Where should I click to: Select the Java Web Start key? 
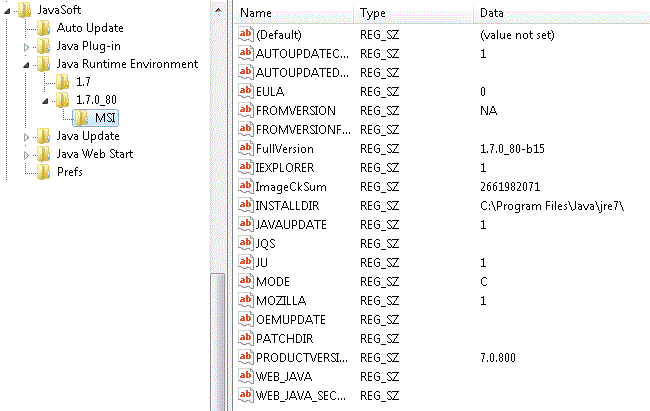click(x=95, y=154)
